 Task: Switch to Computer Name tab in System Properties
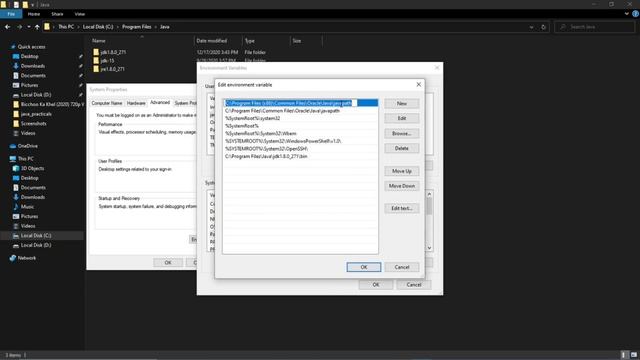[x=107, y=103]
